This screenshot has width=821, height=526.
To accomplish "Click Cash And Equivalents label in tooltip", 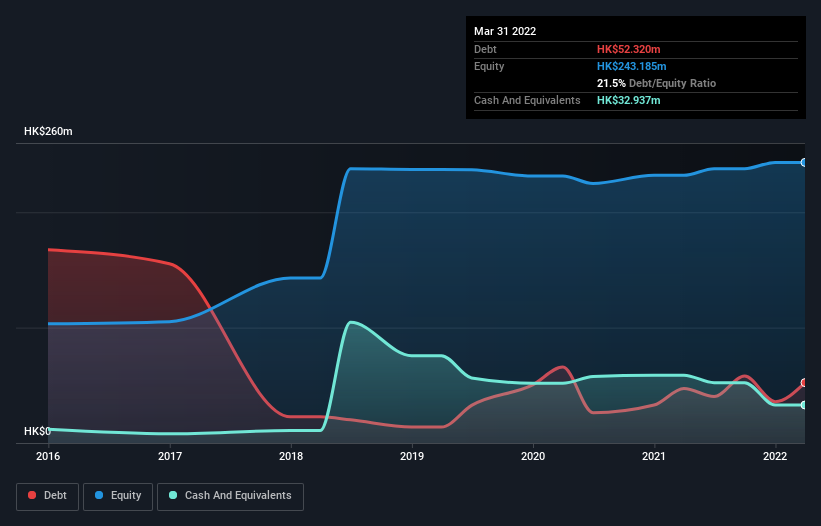I will [x=527, y=100].
